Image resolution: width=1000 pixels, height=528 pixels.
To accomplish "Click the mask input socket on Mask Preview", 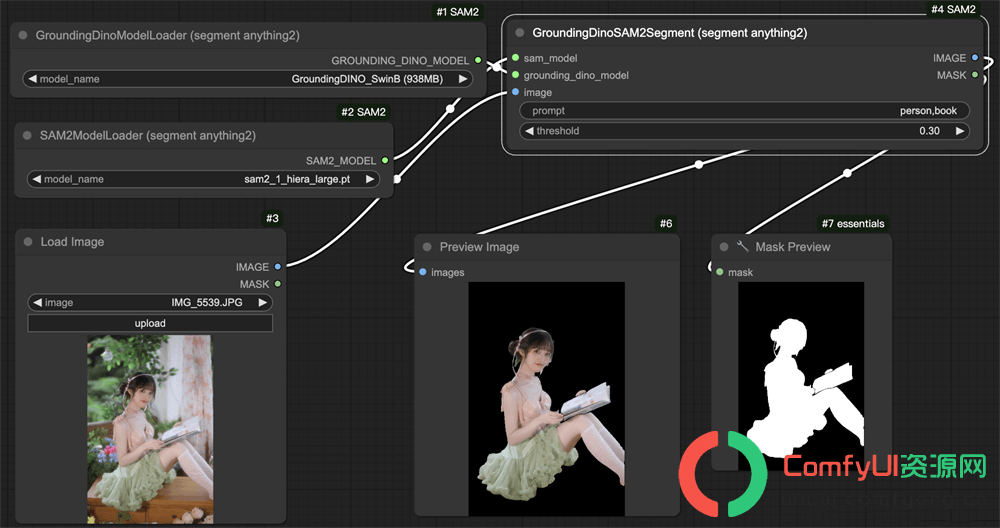I will pyautogui.click(x=720, y=272).
